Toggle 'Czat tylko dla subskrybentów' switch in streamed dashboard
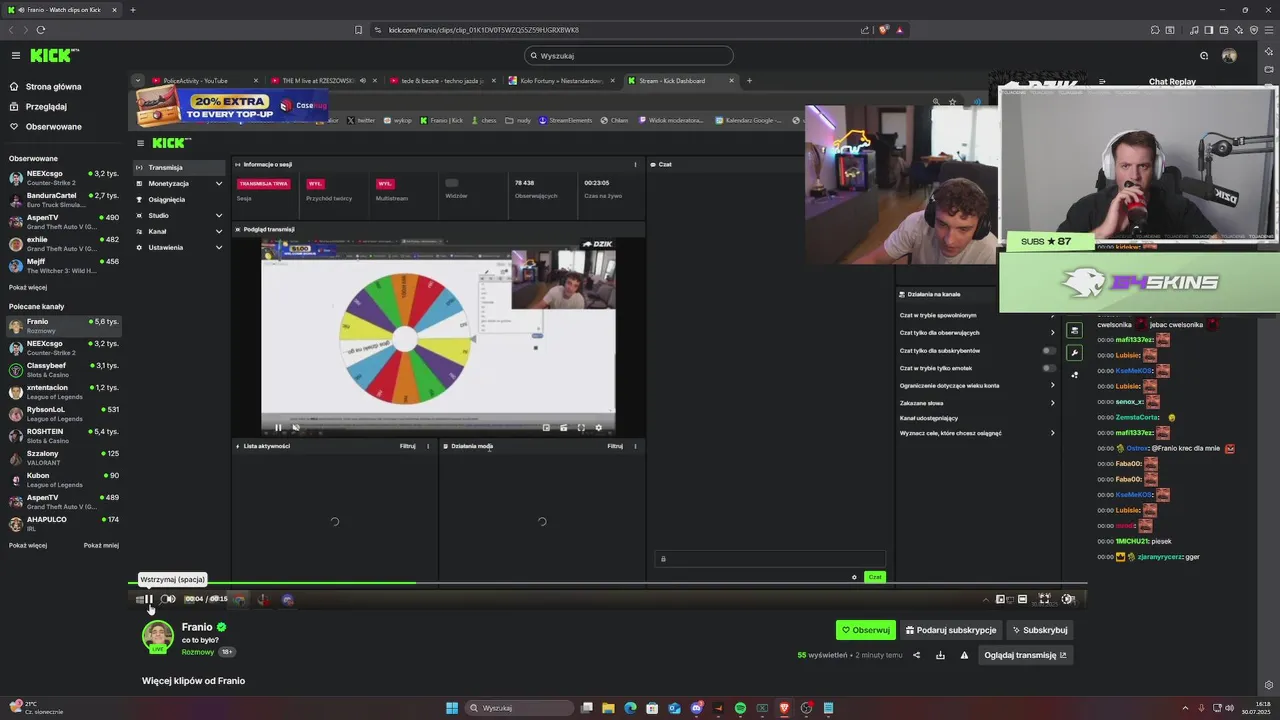1280x720 pixels. click(x=1048, y=351)
